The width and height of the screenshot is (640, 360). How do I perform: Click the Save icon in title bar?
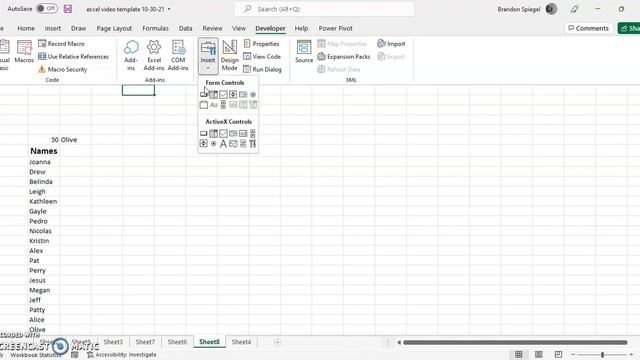pyautogui.click(x=68, y=9)
